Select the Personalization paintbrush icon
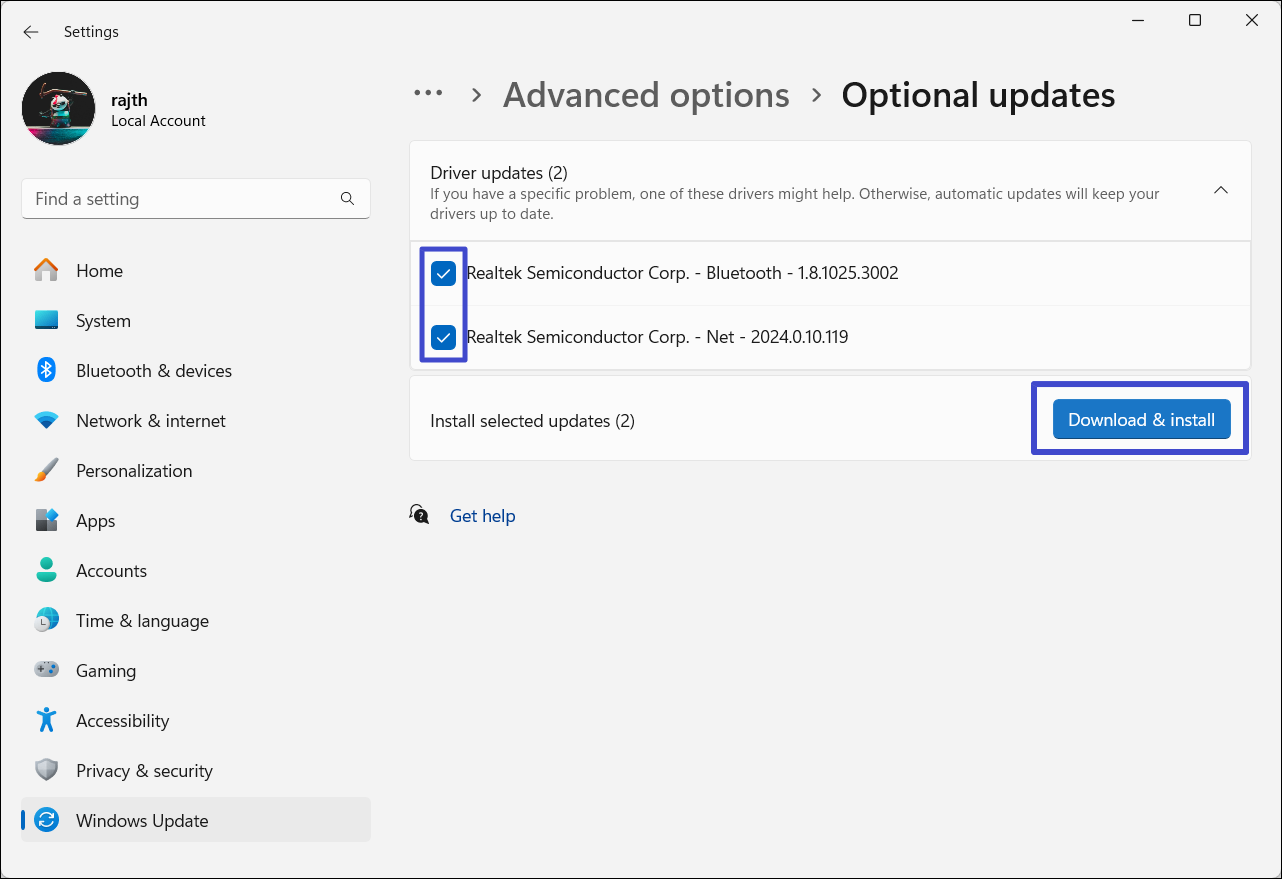1282x879 pixels. coord(46,470)
